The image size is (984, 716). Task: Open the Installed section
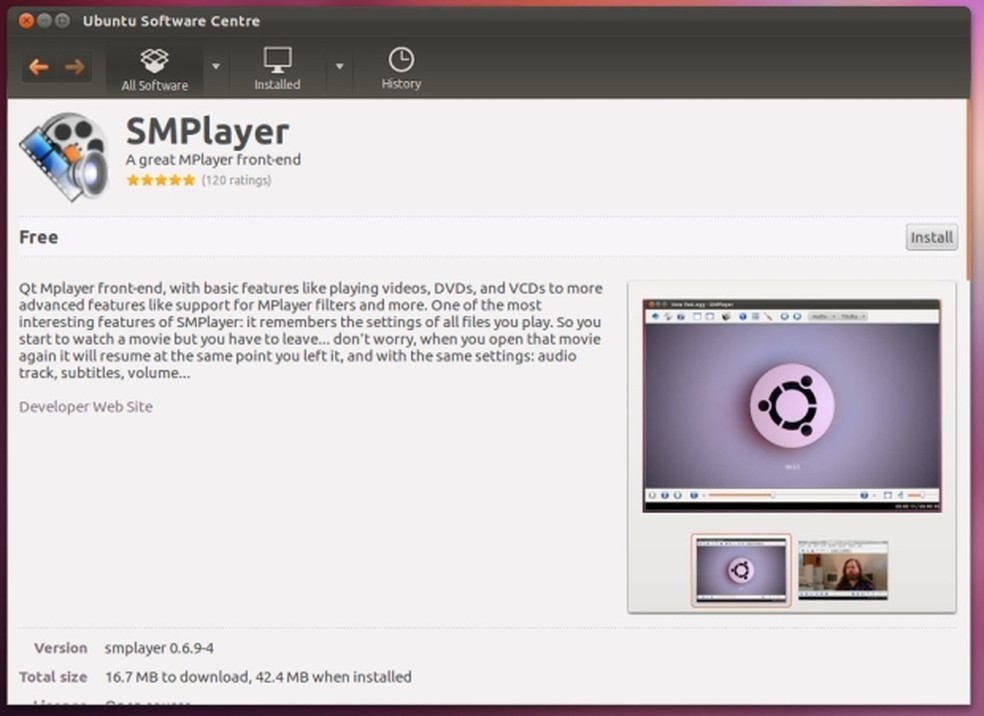pyautogui.click(x=277, y=70)
